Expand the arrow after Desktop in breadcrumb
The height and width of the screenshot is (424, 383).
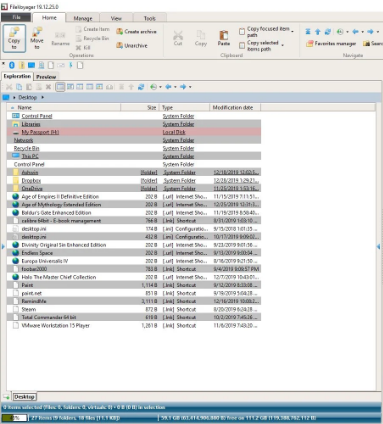(43, 97)
